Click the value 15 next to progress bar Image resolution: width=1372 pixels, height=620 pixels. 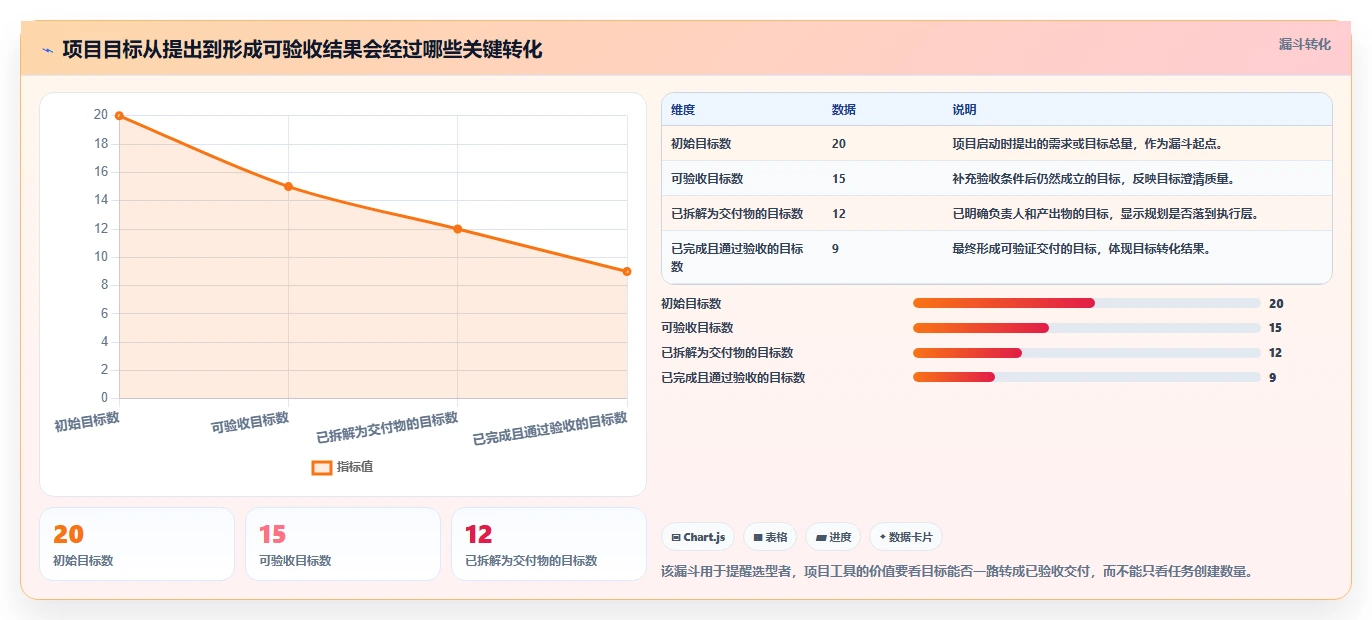[1276, 328]
